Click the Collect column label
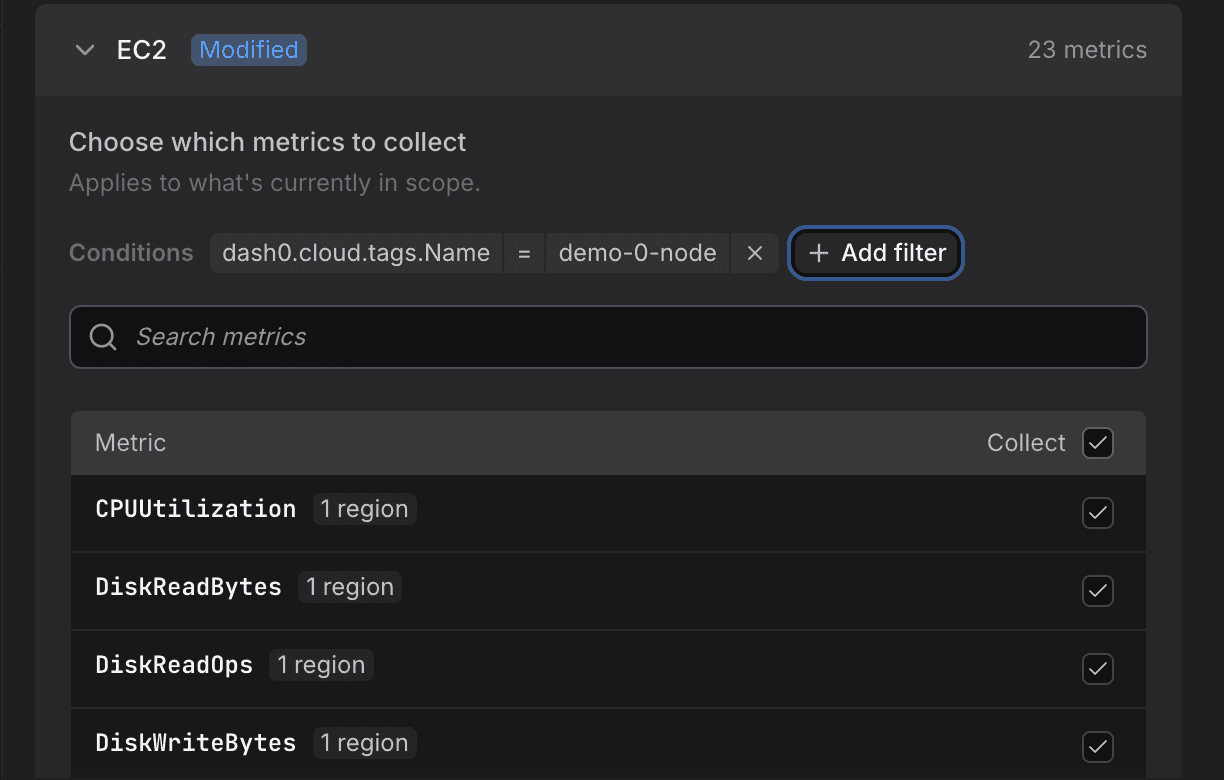This screenshot has width=1224, height=780. [1026, 443]
